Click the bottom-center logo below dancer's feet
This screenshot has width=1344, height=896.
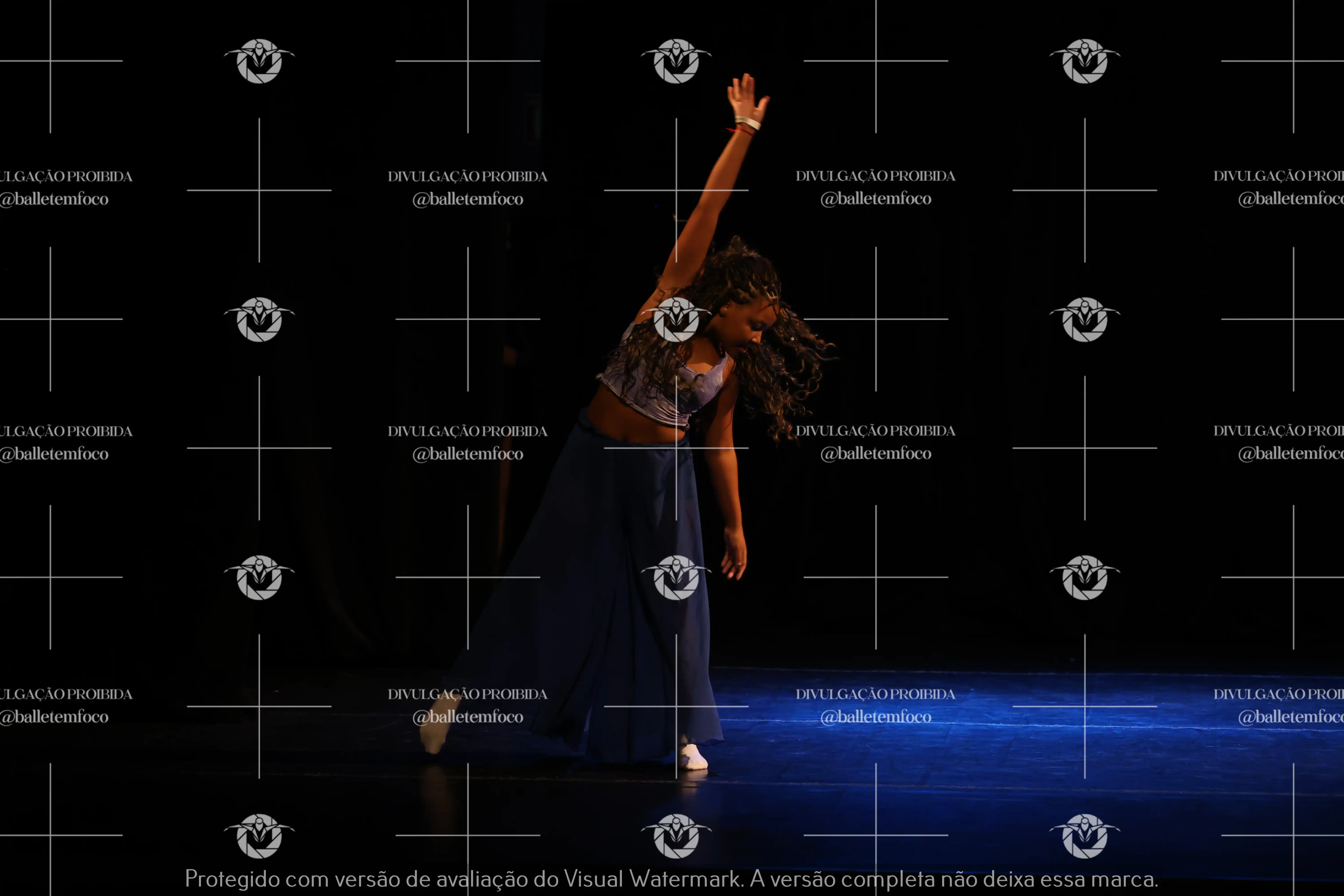[x=676, y=836]
